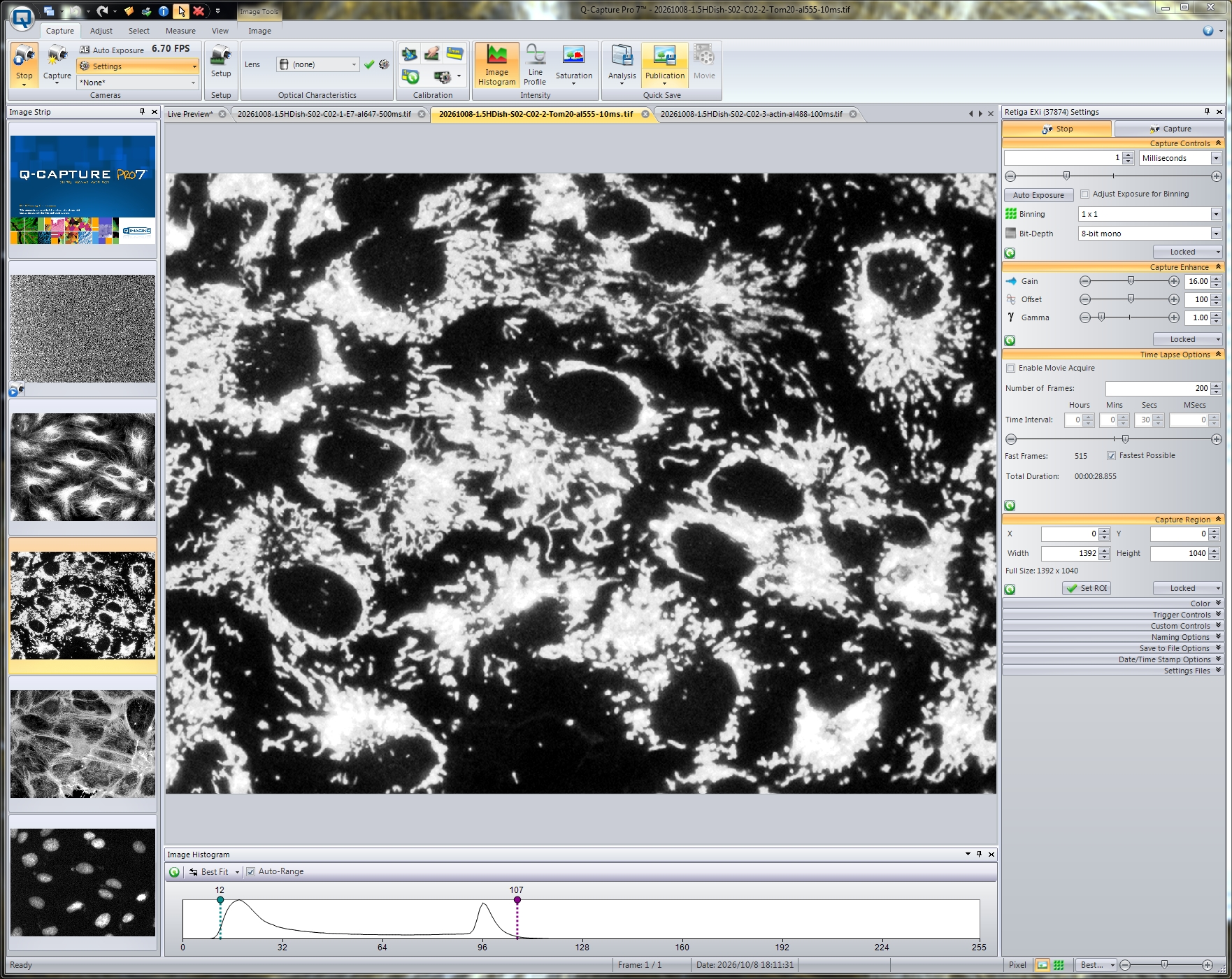
Task: Open the Bit-Depth dropdown
Action: click(1216, 234)
